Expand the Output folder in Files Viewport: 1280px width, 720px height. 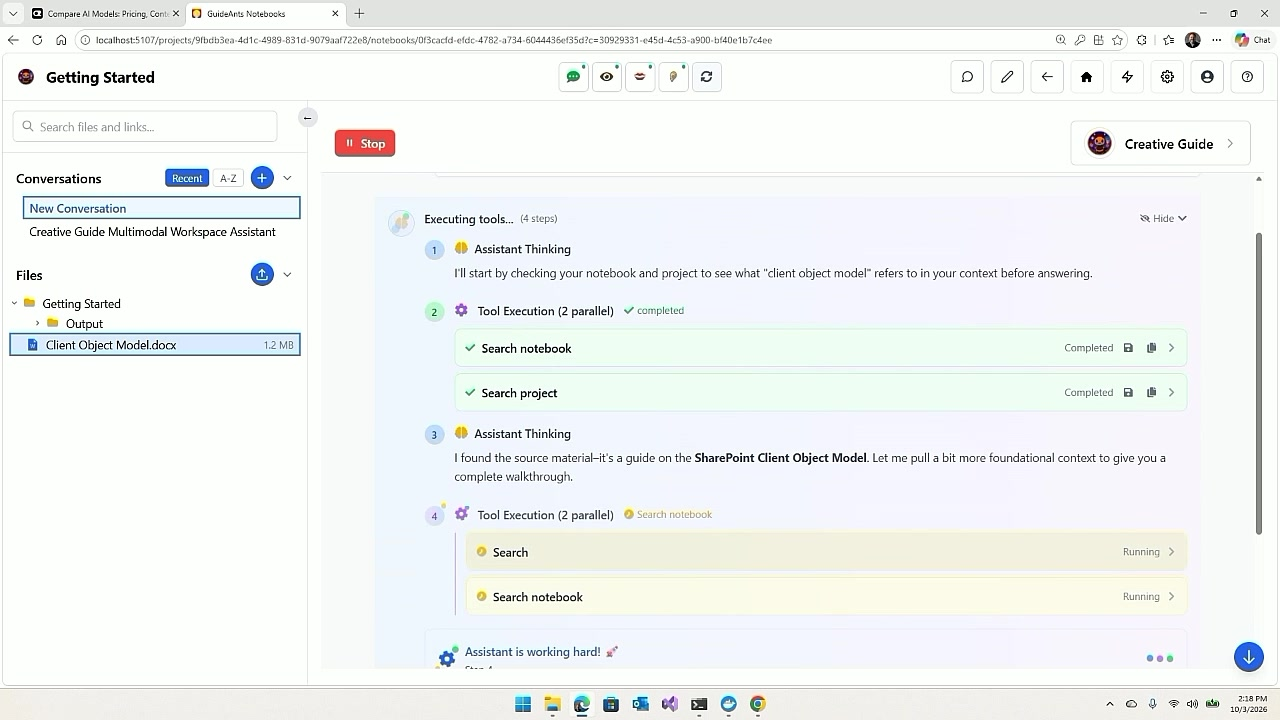click(38, 323)
